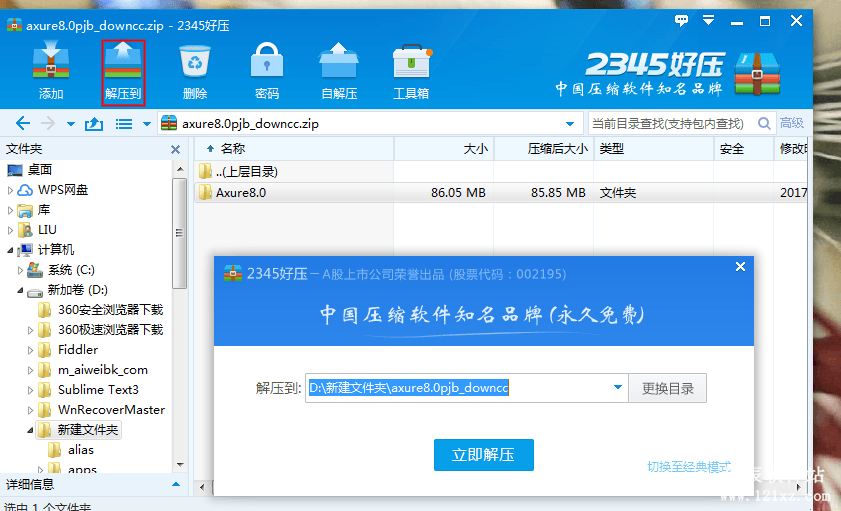Open the 工具箱 (Toolbox) icon
The image size is (841, 511).
(x=411, y=71)
